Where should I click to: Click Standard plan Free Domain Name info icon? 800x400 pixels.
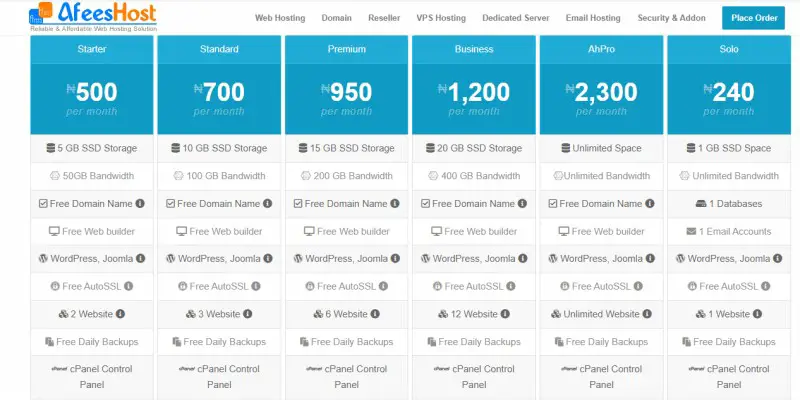pyautogui.click(x=267, y=204)
